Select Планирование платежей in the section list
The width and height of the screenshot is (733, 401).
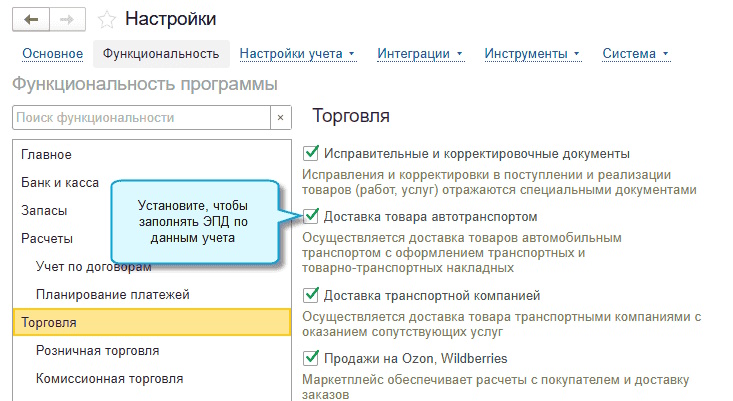pos(152,295)
